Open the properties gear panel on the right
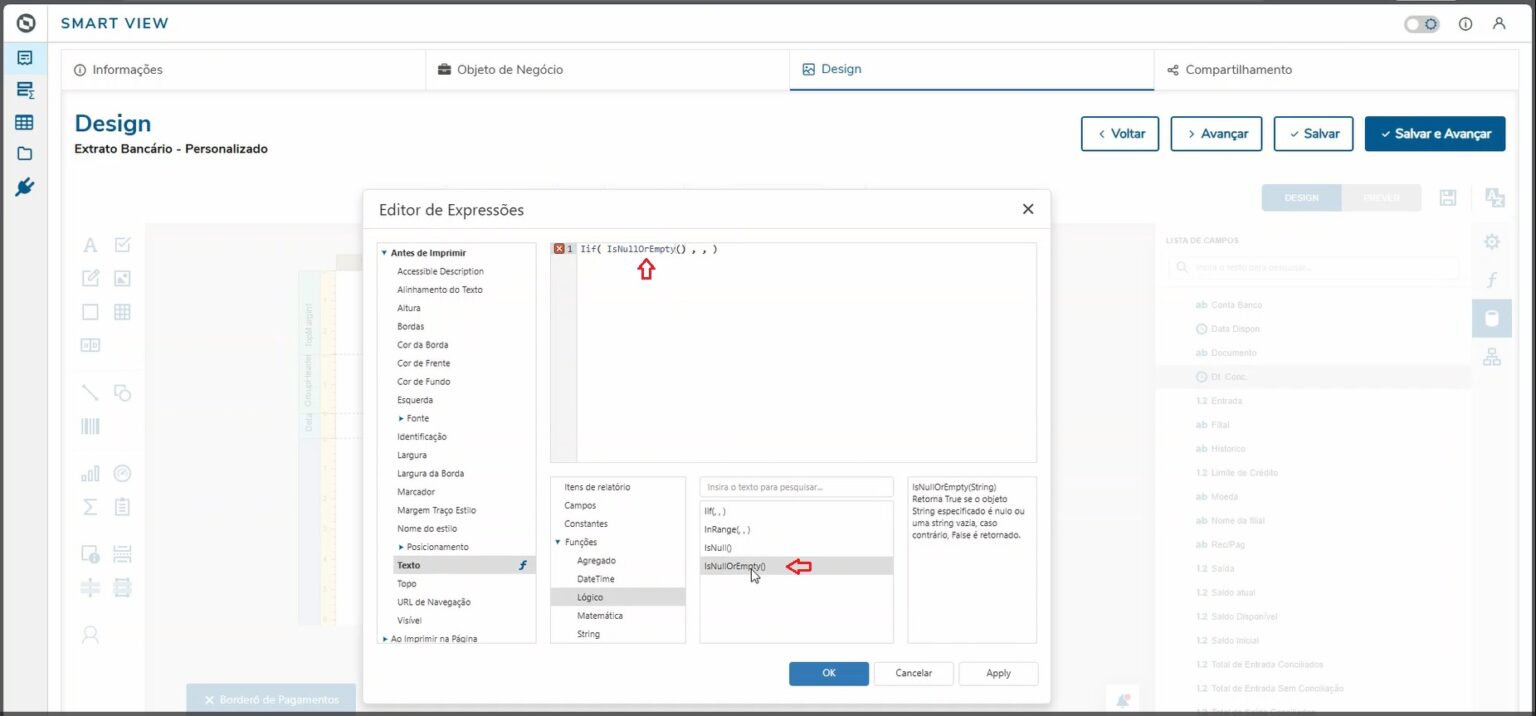 pos(1491,241)
